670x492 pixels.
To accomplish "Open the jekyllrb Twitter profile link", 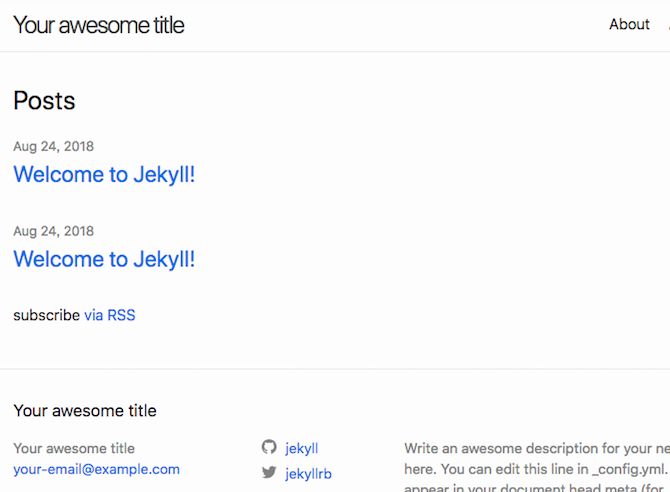I will pyautogui.click(x=308, y=474).
